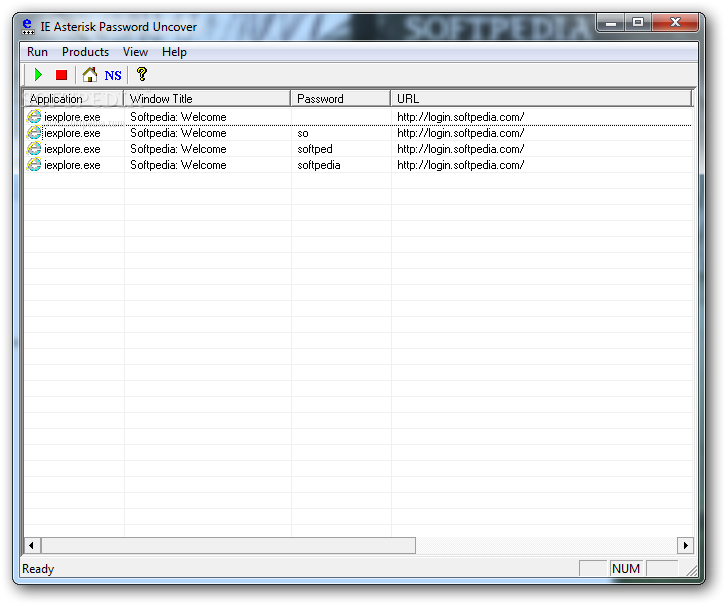The width and height of the screenshot is (726, 605).
Task: Click the password cell 'so'
Action: [303, 133]
